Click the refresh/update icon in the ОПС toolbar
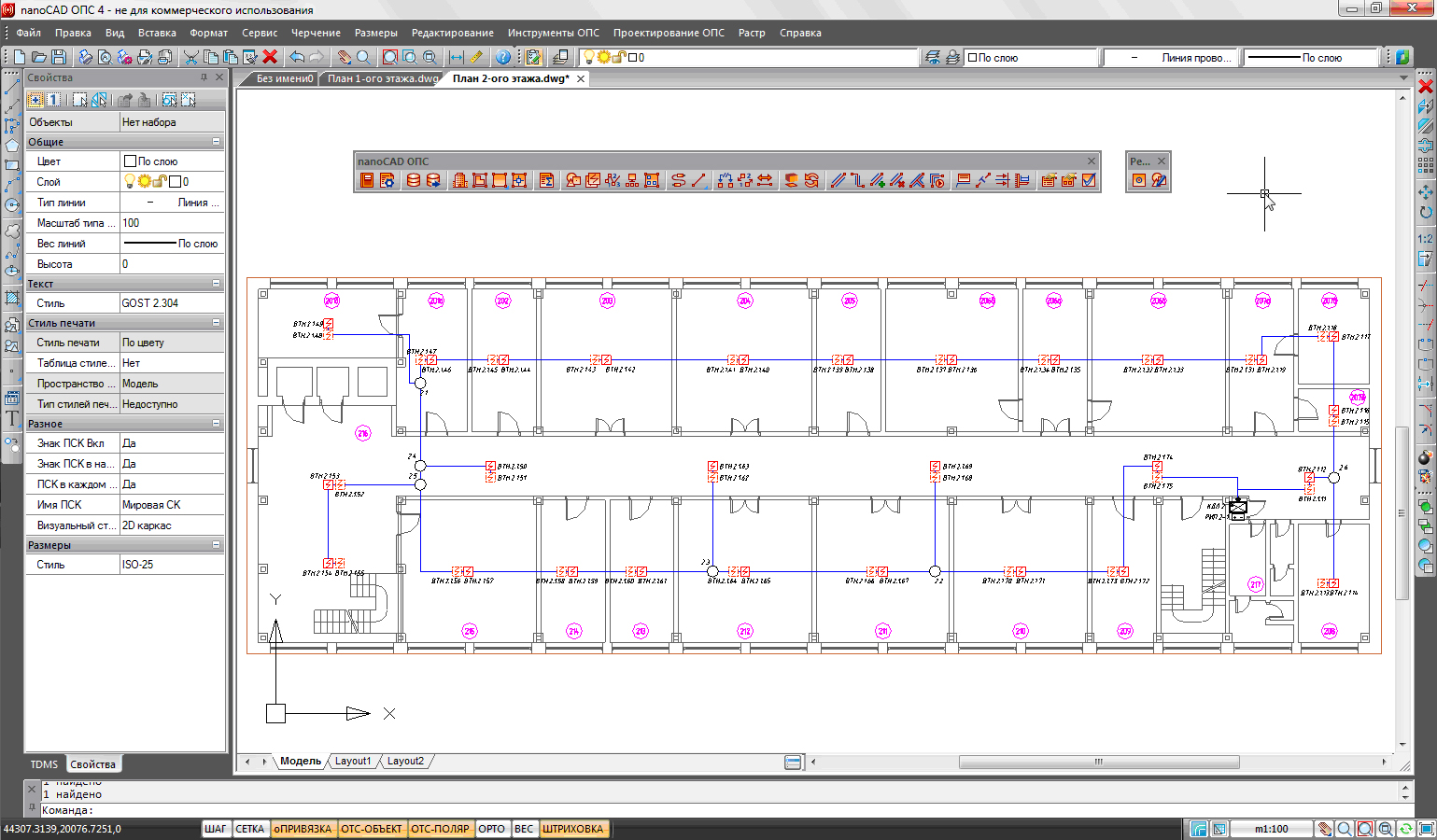The image size is (1437, 840). 811,180
